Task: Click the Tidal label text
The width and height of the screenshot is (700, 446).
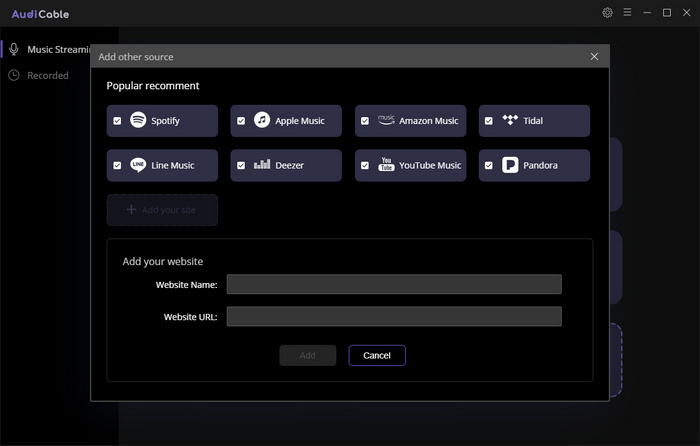Action: pos(533,121)
